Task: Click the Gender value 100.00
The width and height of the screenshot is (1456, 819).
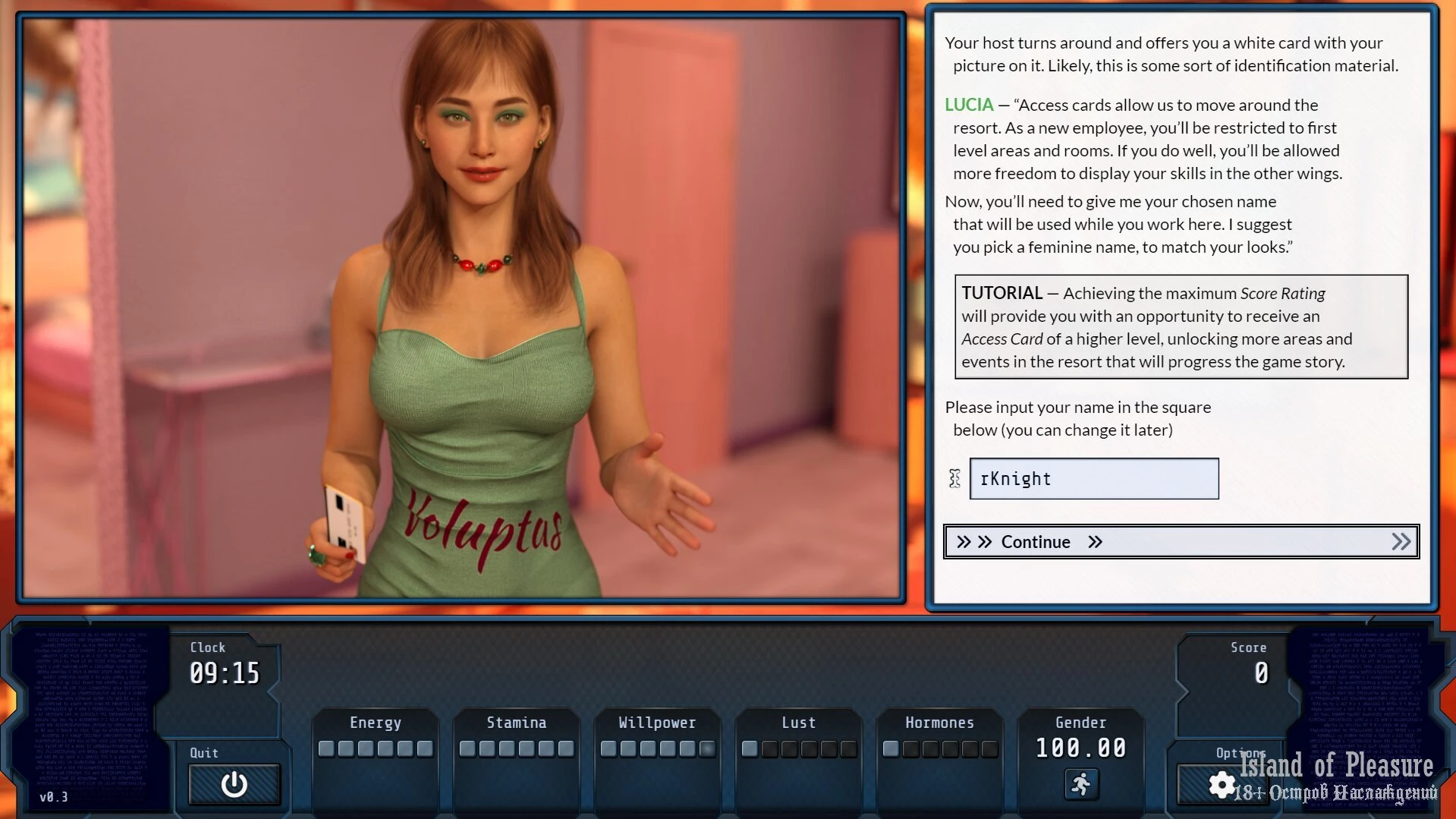Action: click(1080, 748)
